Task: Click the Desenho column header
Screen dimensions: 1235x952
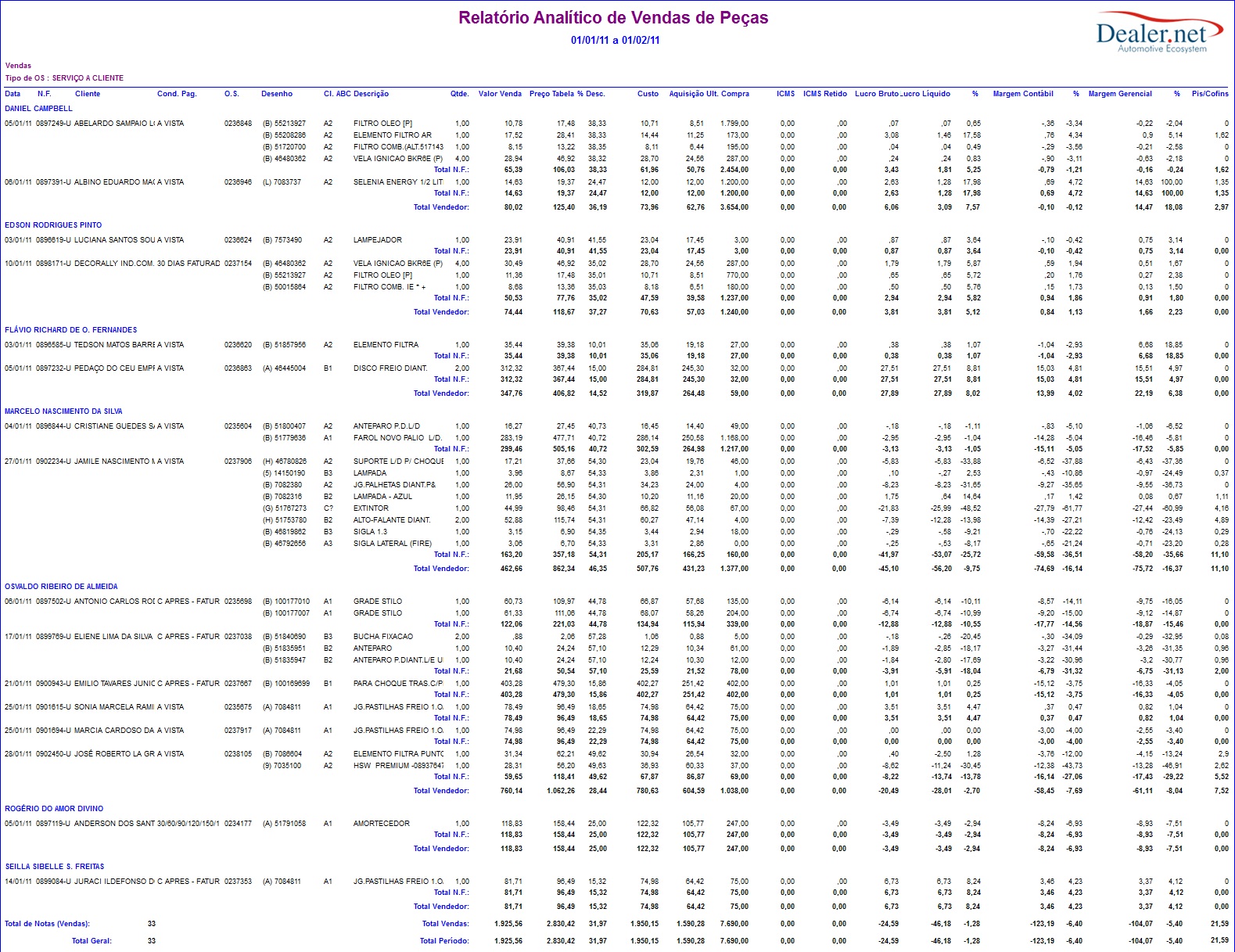Action: click(x=277, y=94)
